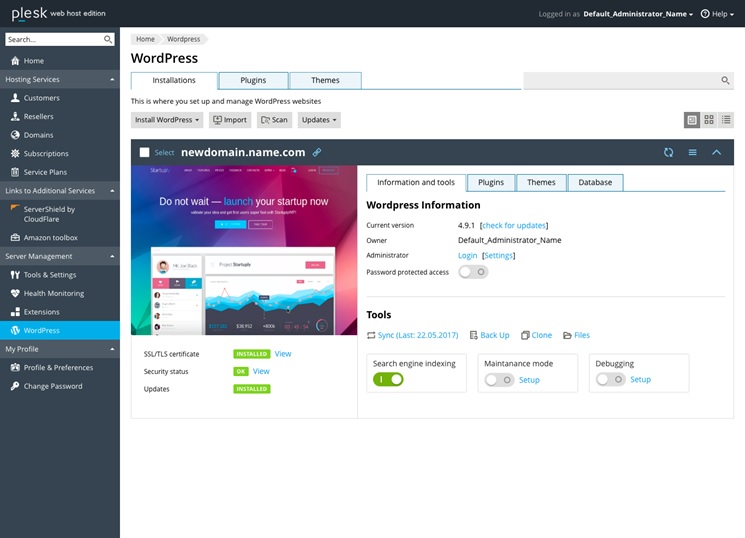Click the Amazon toolbox icon
The width and height of the screenshot is (745, 538).
(15, 238)
